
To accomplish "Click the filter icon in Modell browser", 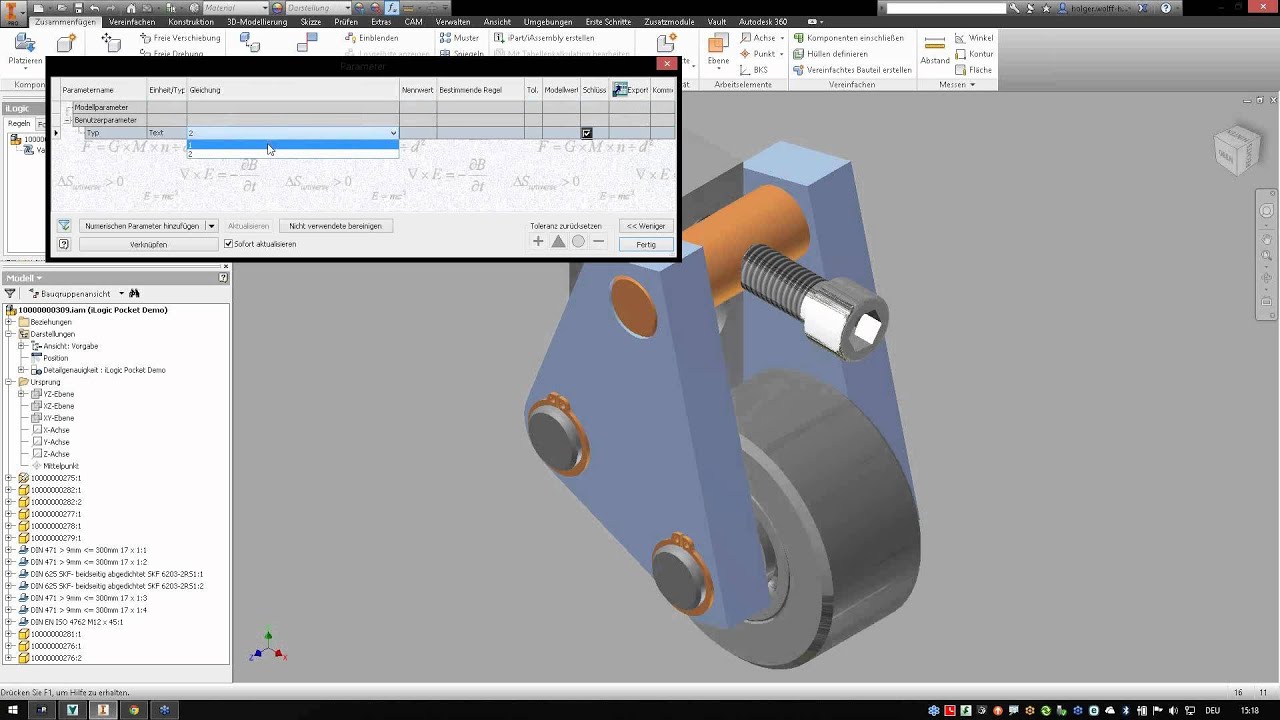I will tap(10, 294).
